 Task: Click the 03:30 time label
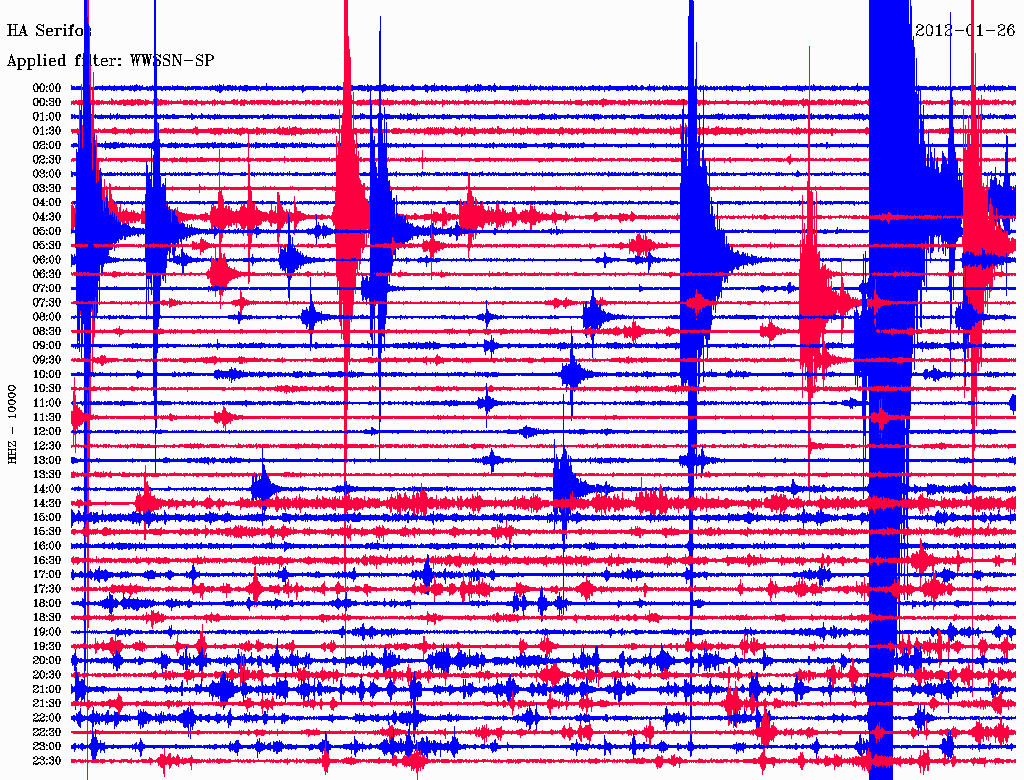47,188
